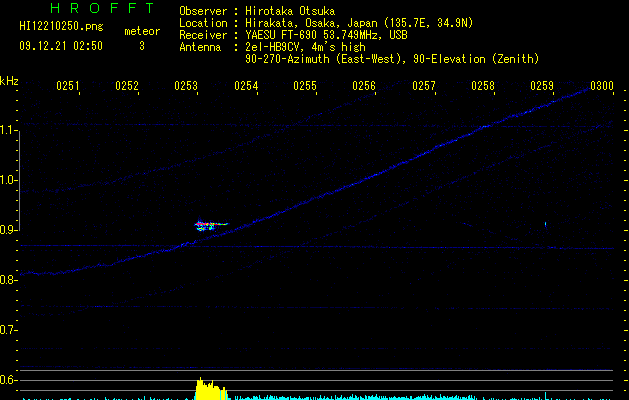The image size is (629, 400).
Task: Click the 0.6 kHz frequency label
Action: 9,380
